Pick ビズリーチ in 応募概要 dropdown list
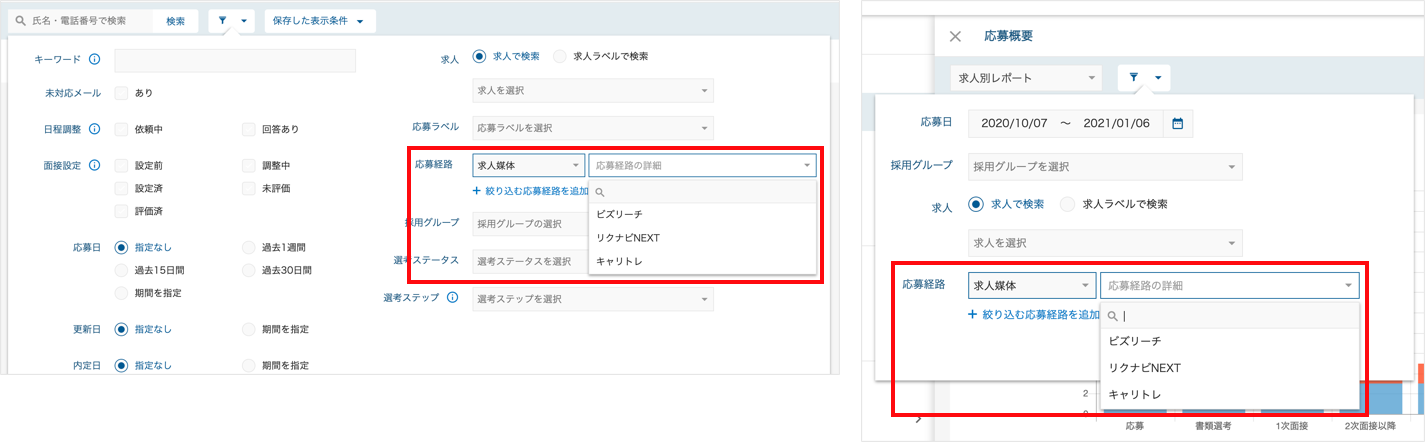 click(x=1230, y=341)
